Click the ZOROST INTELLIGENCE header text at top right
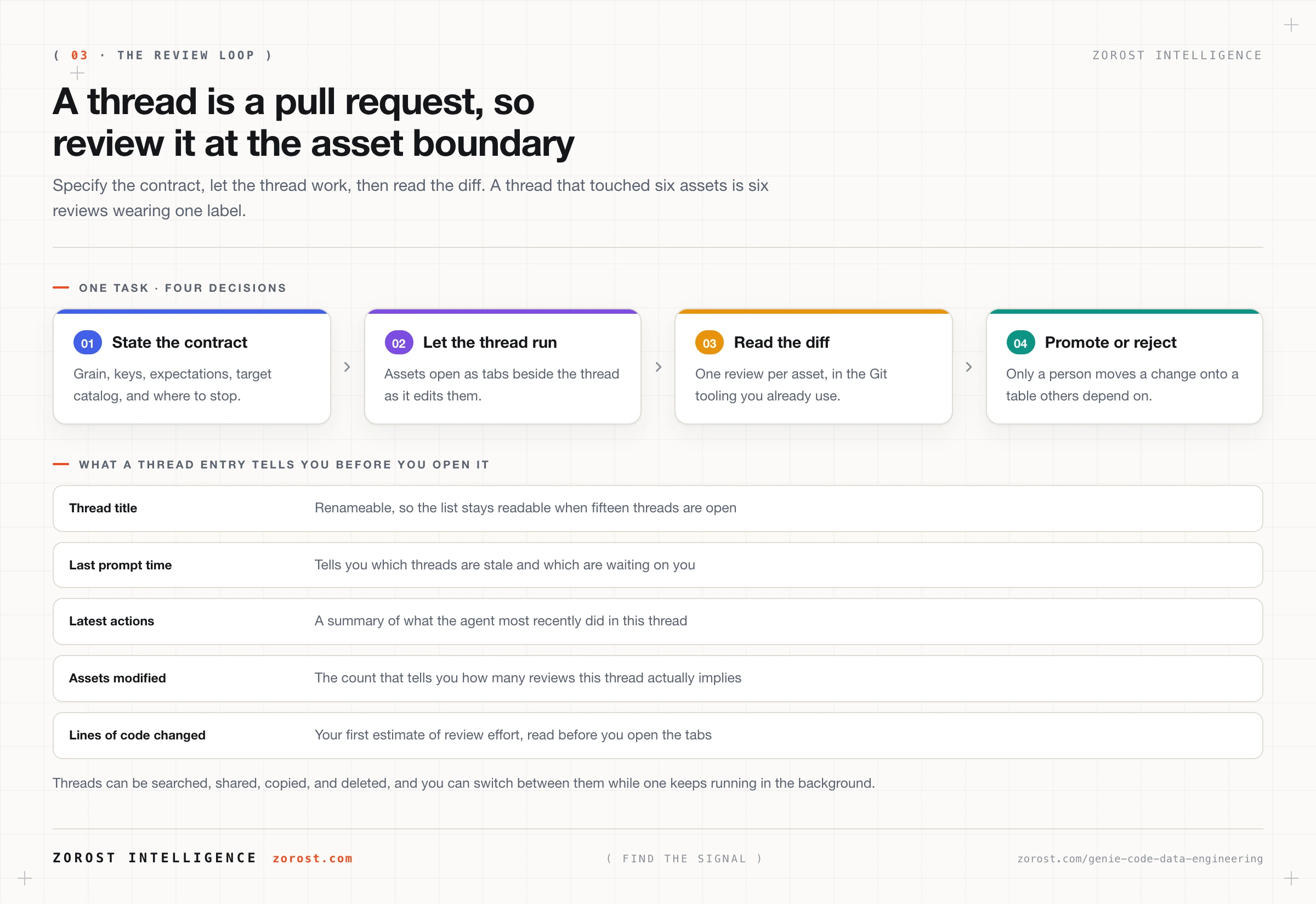The height and width of the screenshot is (904, 1316). click(x=1177, y=55)
